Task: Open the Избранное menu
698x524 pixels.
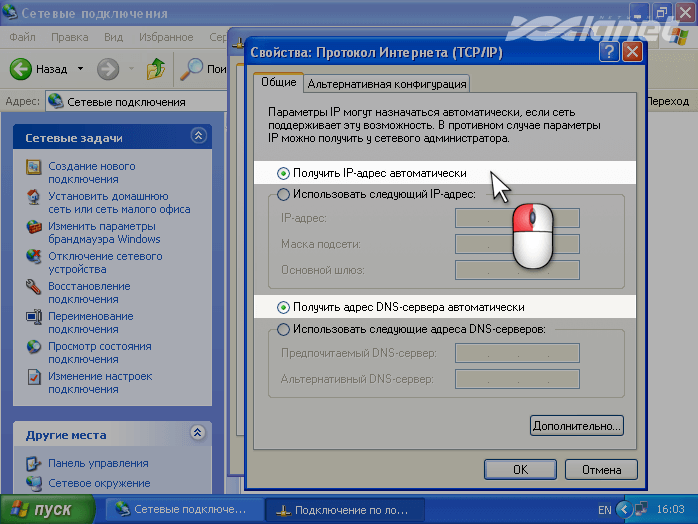Action: coord(166,37)
